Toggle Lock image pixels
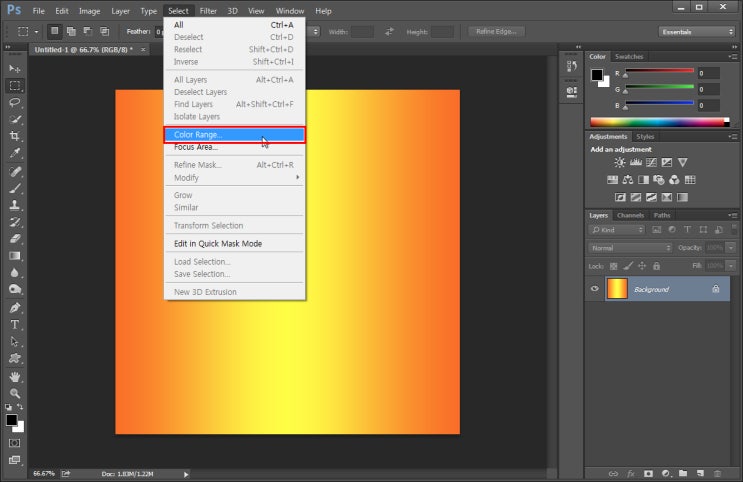 coord(628,266)
